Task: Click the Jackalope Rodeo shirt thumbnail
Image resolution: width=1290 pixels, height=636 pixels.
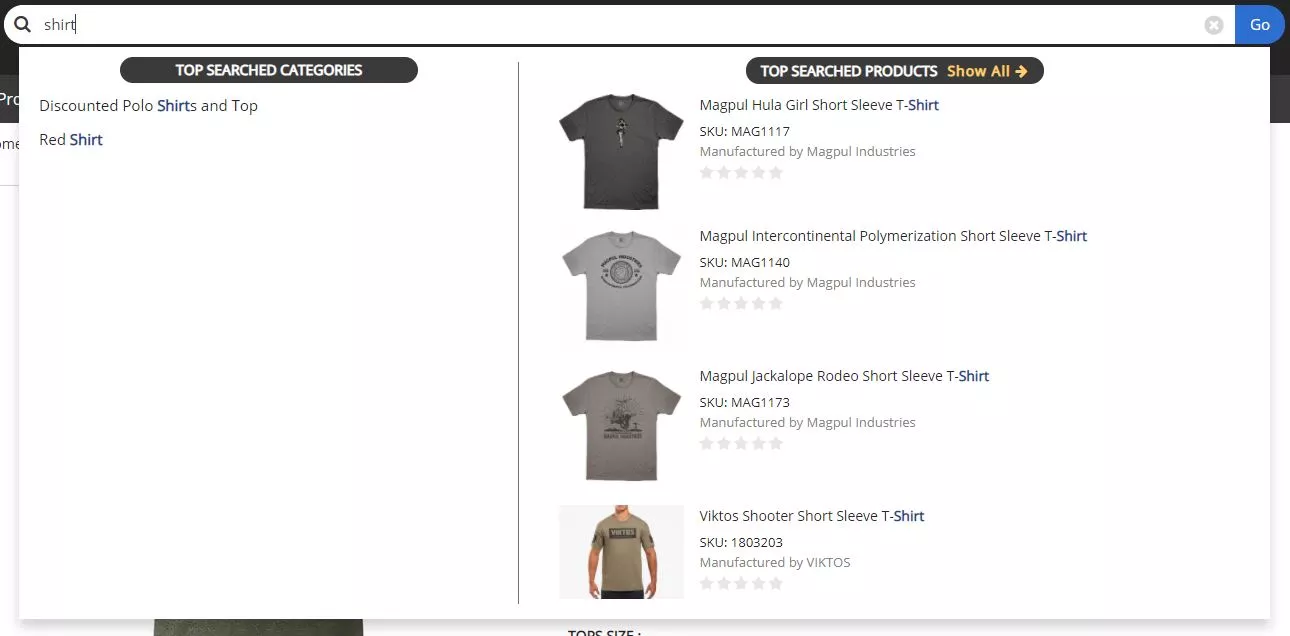Action: coord(621,426)
